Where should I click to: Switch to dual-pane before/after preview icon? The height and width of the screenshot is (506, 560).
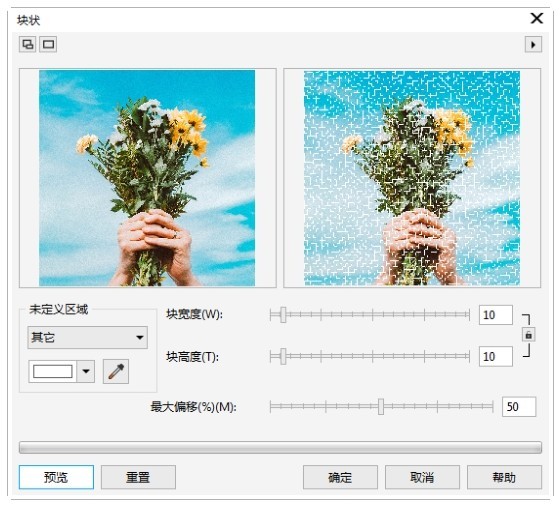(28, 45)
